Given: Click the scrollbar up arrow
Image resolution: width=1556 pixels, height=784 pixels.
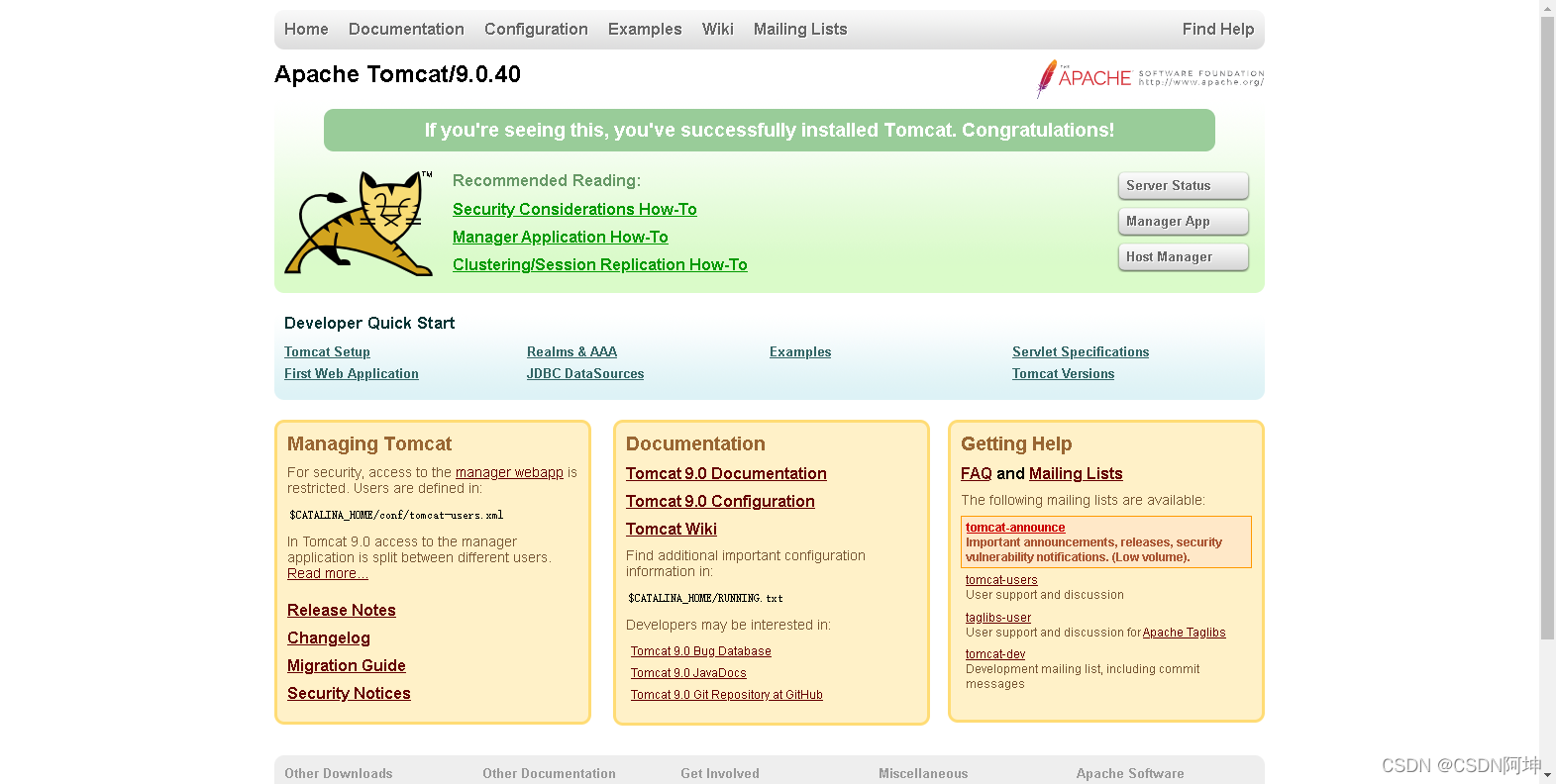Looking at the screenshot, I should click(x=1547, y=8).
